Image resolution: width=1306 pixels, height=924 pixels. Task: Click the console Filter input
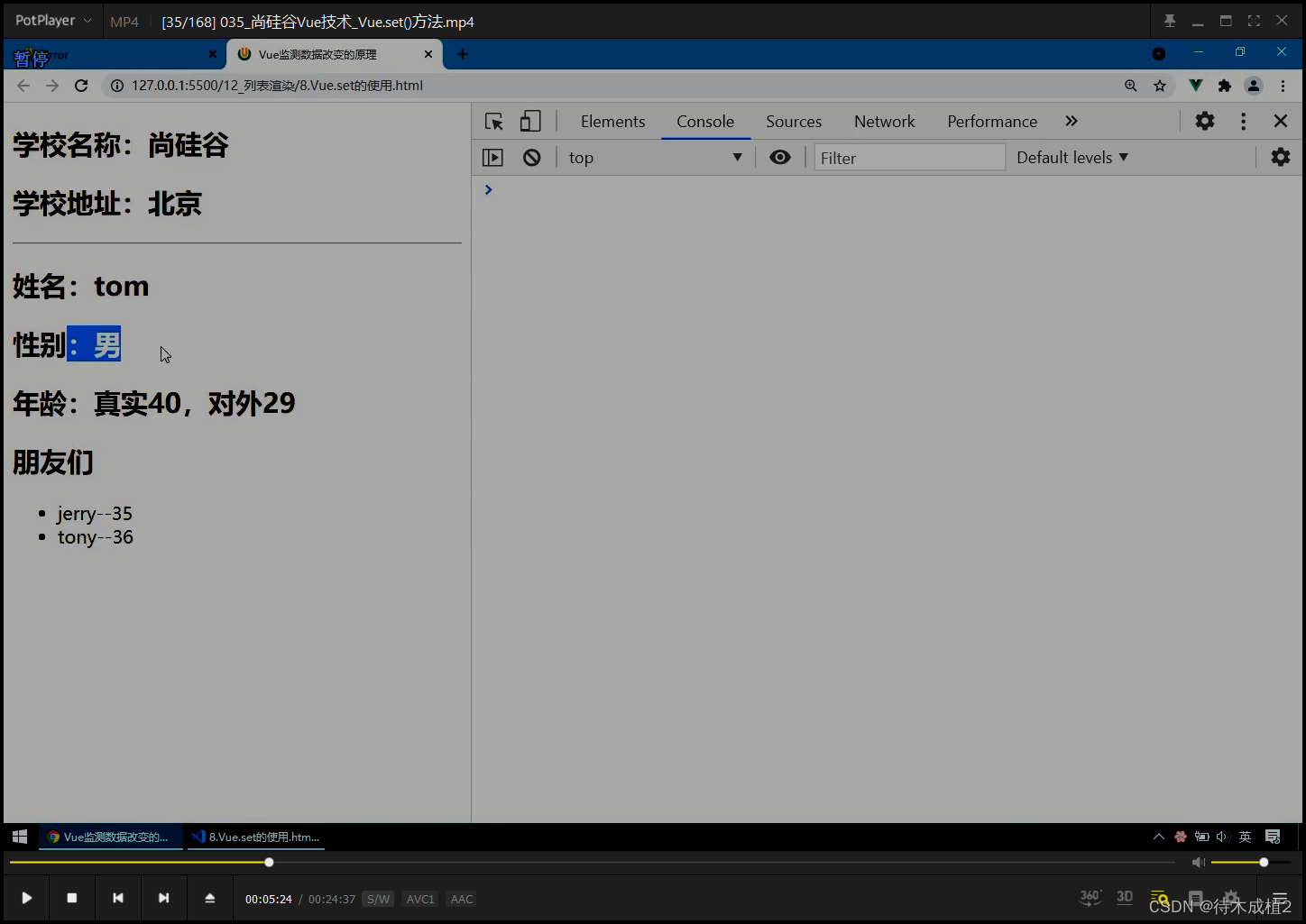pos(910,158)
